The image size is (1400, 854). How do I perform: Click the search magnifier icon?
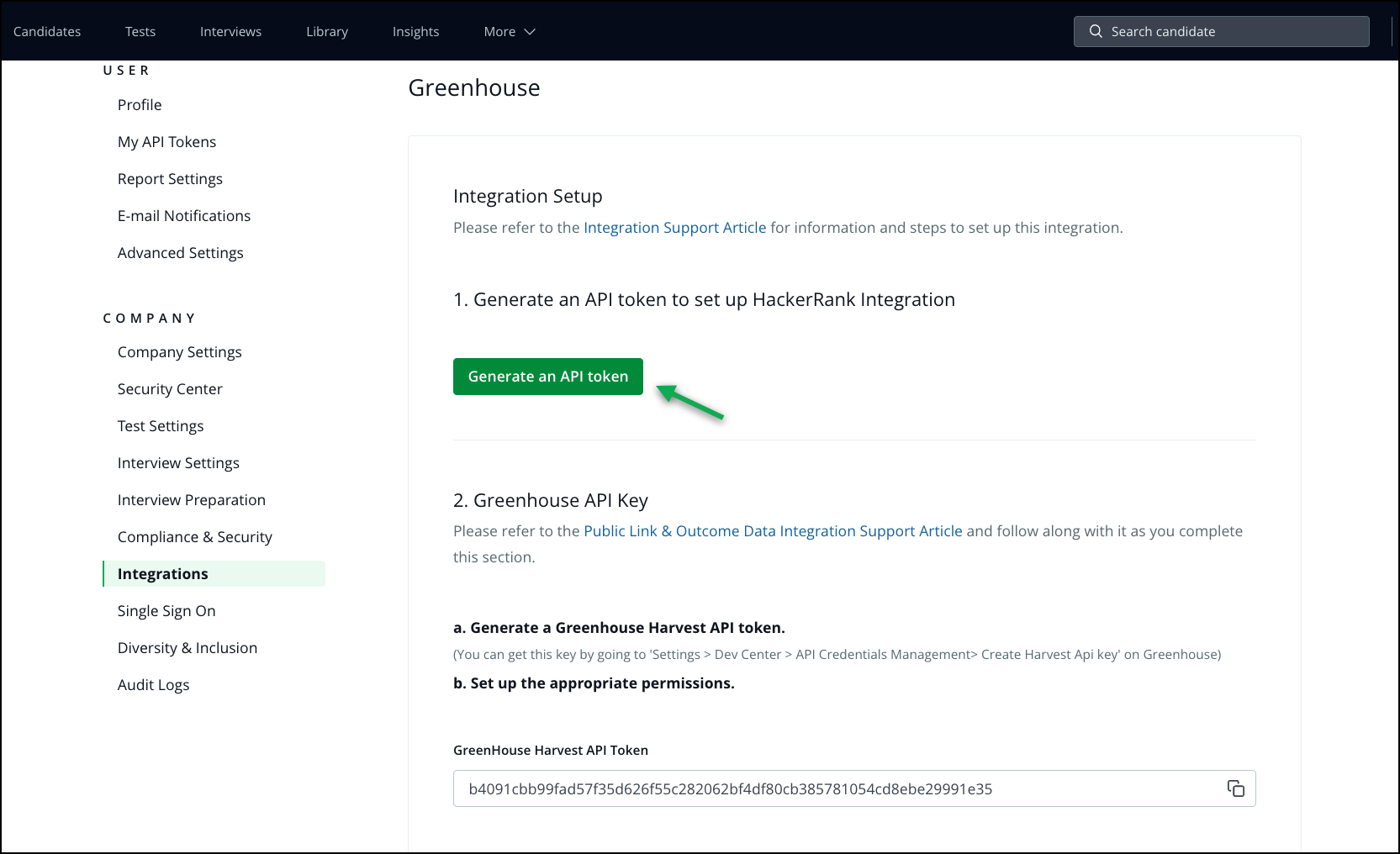[x=1096, y=31]
